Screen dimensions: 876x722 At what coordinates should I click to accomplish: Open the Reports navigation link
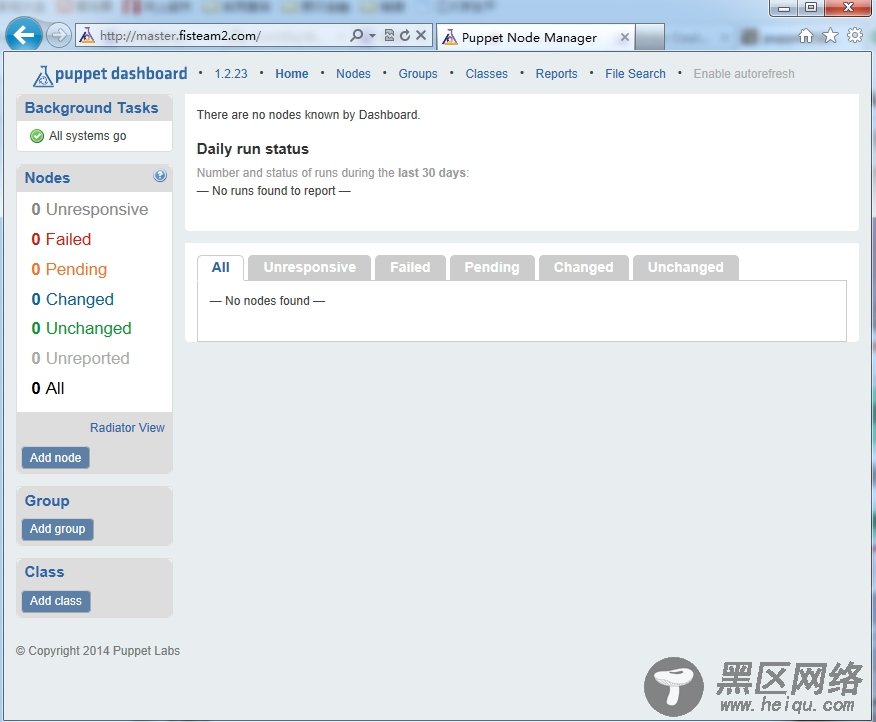556,74
